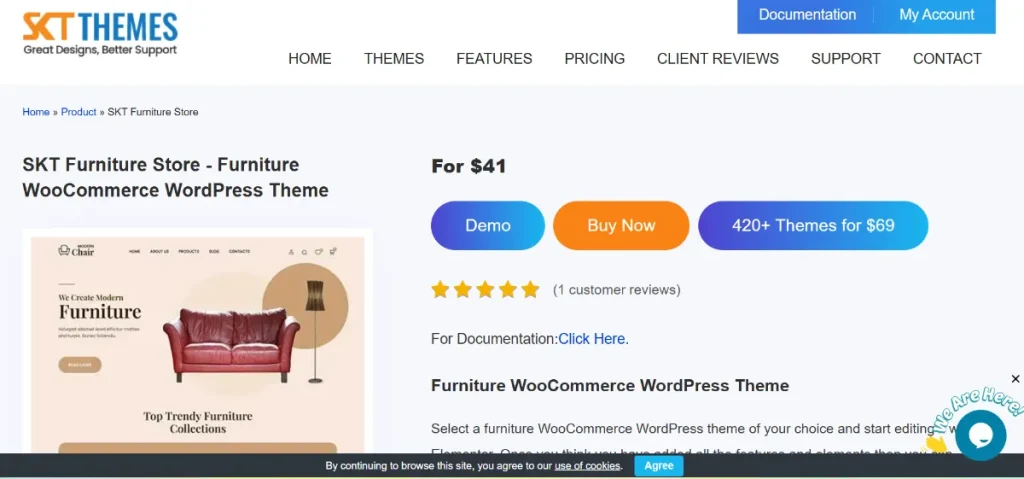
Task: Open the Documentation link in top bar
Action: click(807, 14)
